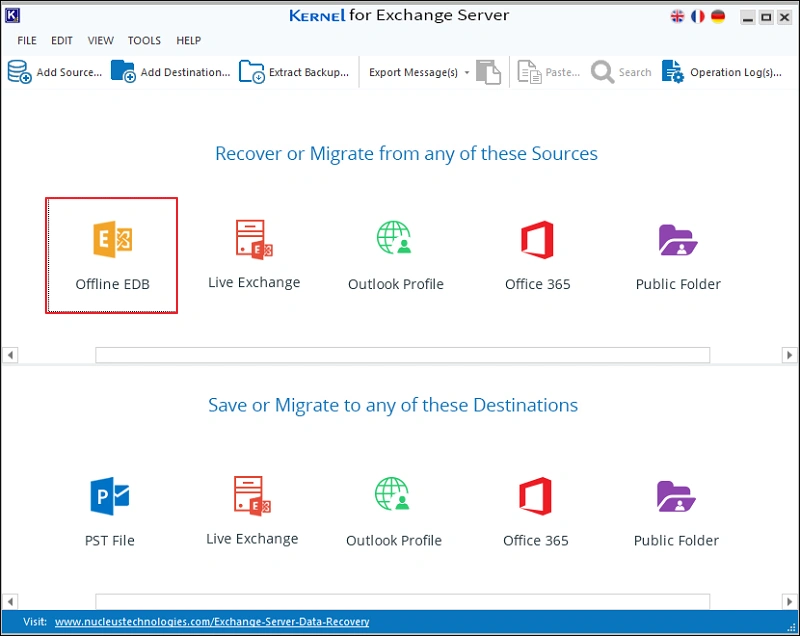This screenshot has width=800, height=636.
Task: Click the Add Destination... text label
Action: click(x=185, y=72)
